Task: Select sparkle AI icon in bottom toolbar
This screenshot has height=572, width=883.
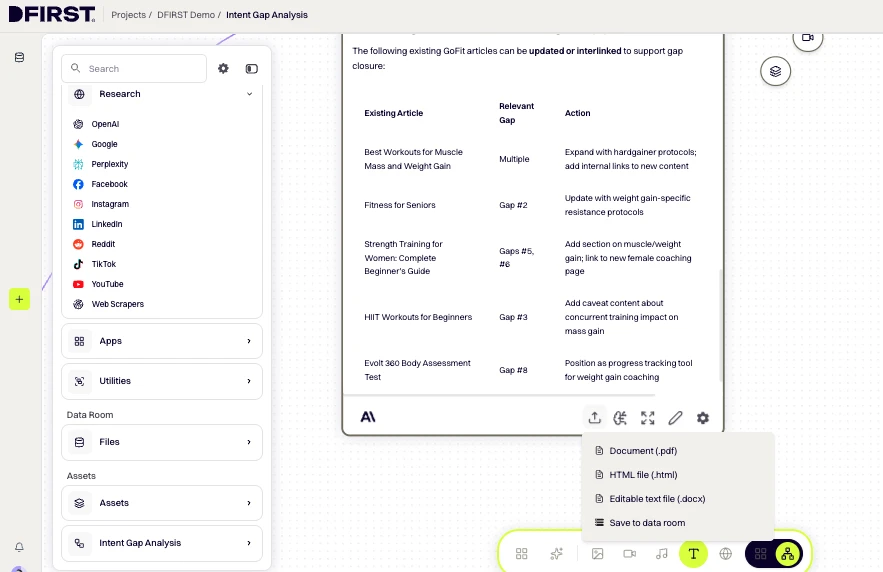Action: (556, 554)
